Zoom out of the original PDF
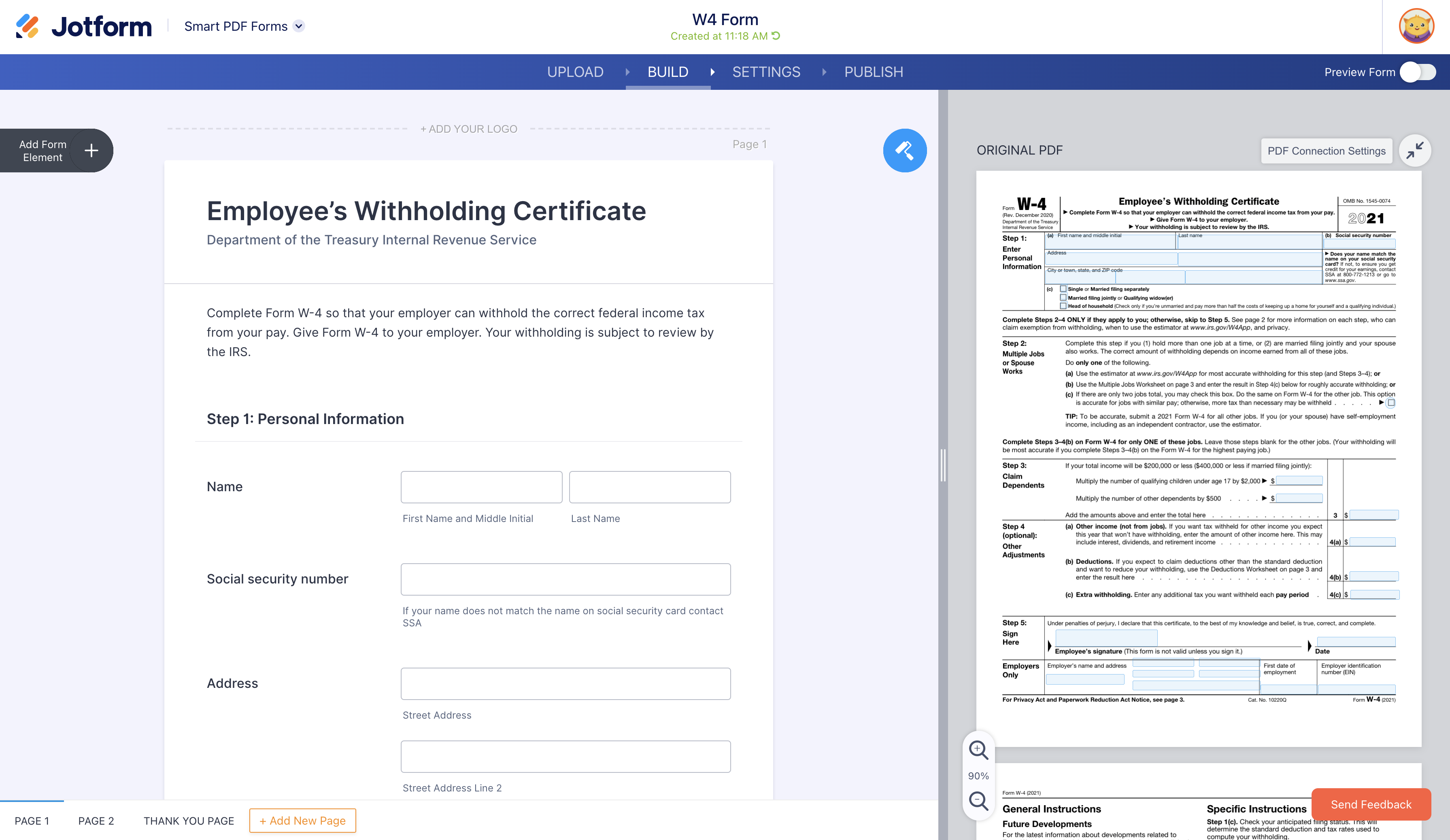 pyautogui.click(x=978, y=800)
